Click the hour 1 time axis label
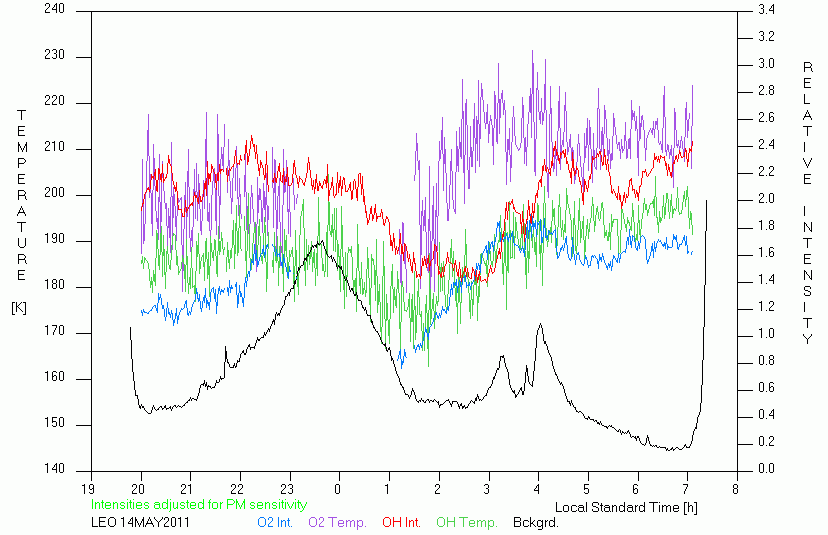The width and height of the screenshot is (828, 535). (x=387, y=489)
